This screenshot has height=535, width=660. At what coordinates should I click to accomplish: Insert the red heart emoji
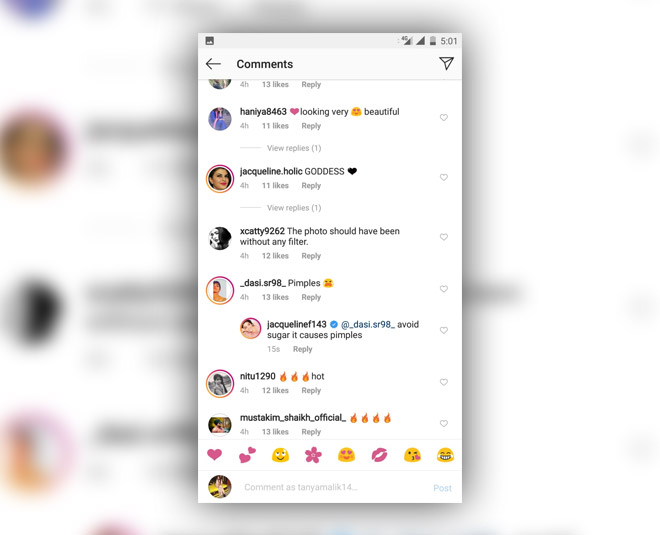pos(214,455)
